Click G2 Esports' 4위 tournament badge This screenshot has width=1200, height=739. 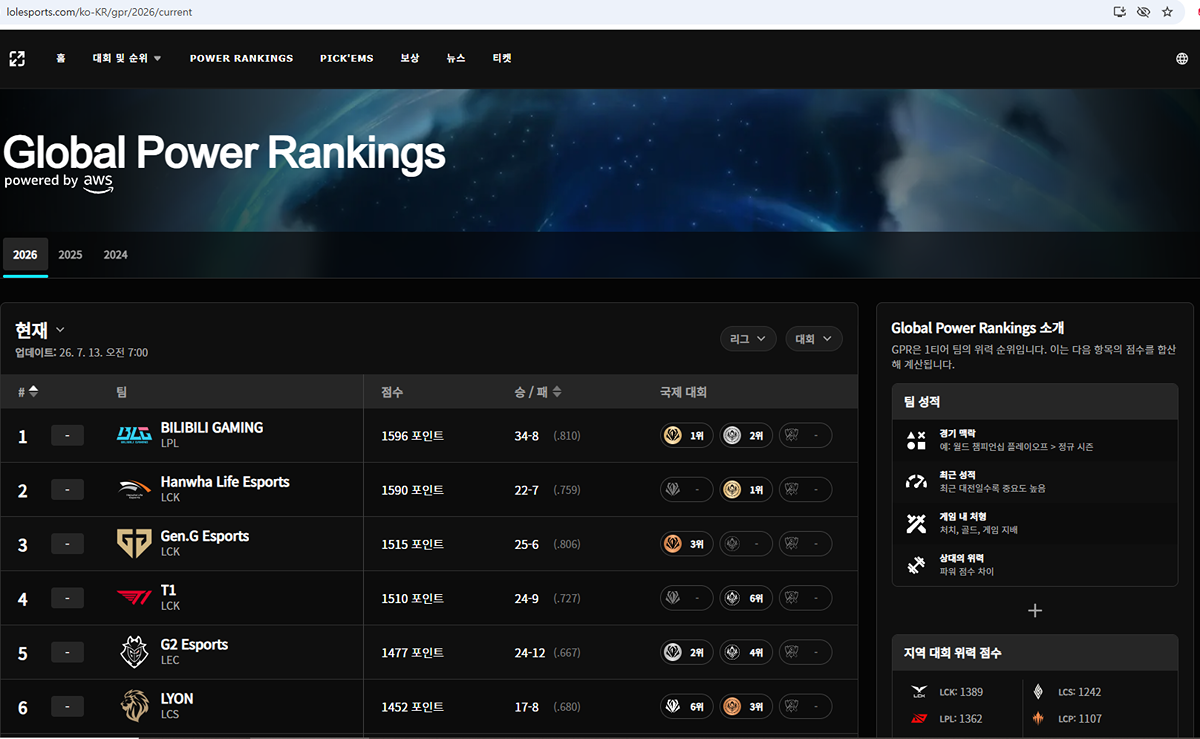(x=746, y=652)
